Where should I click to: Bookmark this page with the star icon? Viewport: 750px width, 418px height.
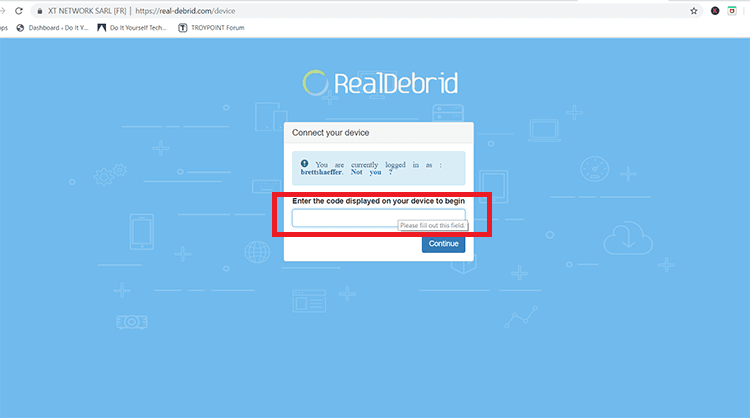[694, 11]
